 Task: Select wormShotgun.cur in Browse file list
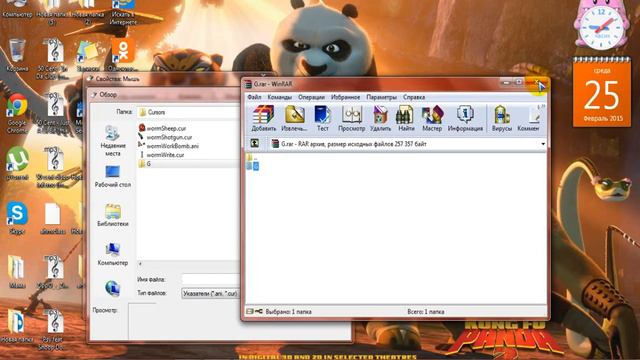(165, 137)
